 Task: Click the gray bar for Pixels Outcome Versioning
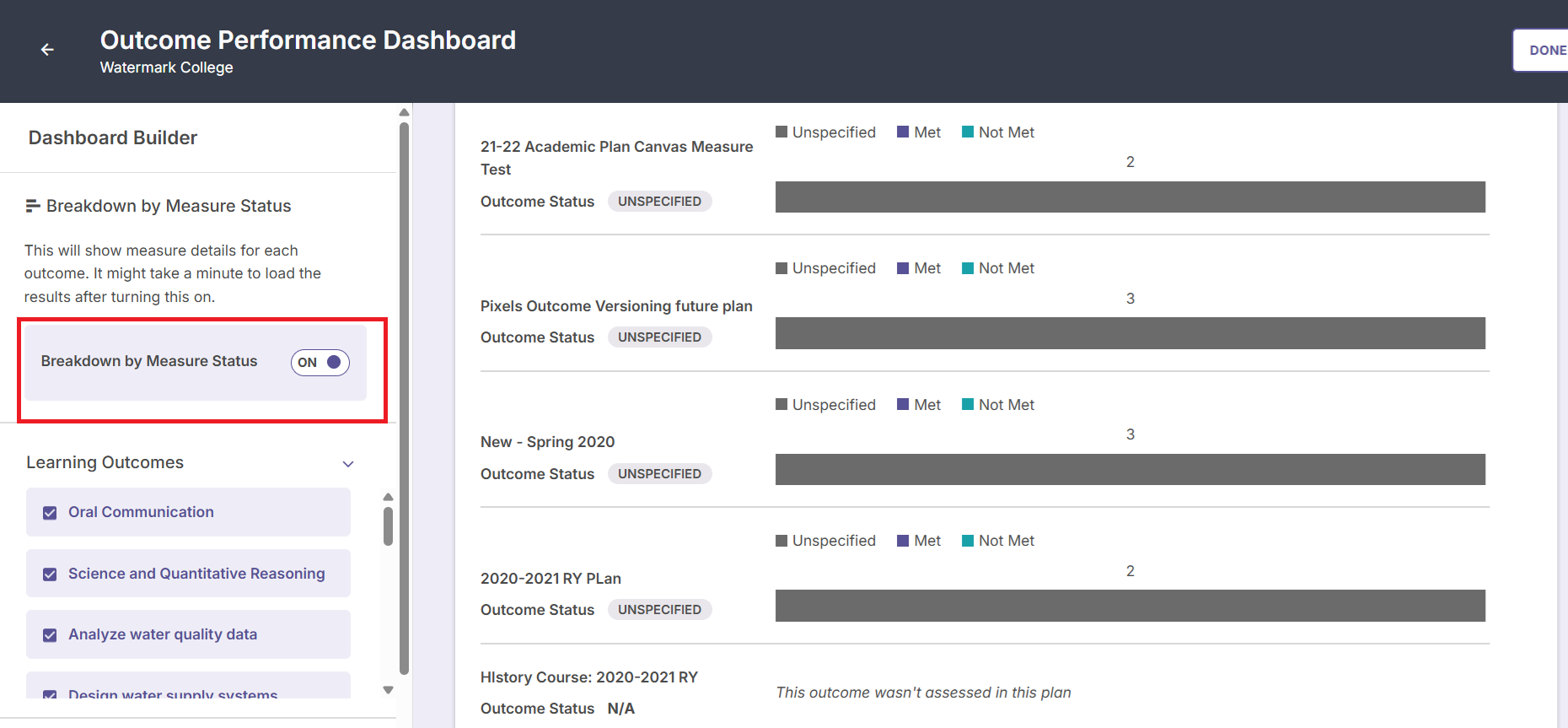[x=1130, y=333]
